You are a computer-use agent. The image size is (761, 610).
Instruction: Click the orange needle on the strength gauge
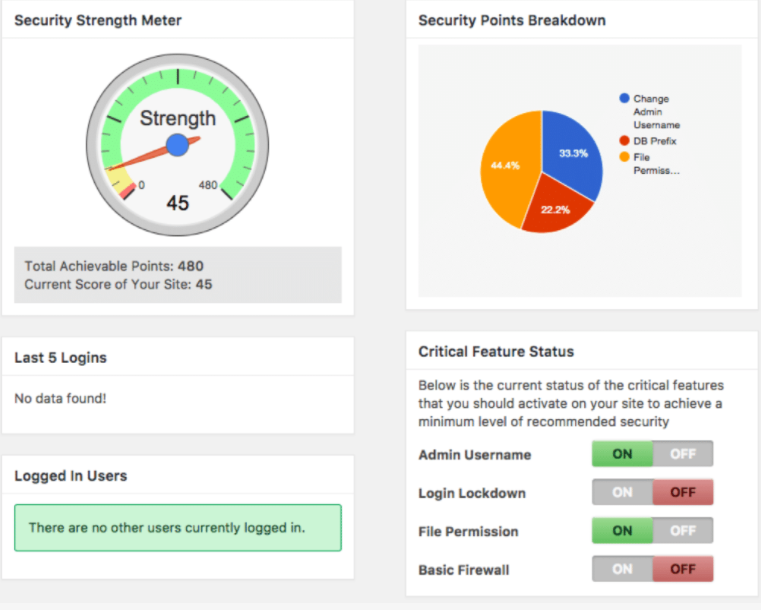[142, 158]
